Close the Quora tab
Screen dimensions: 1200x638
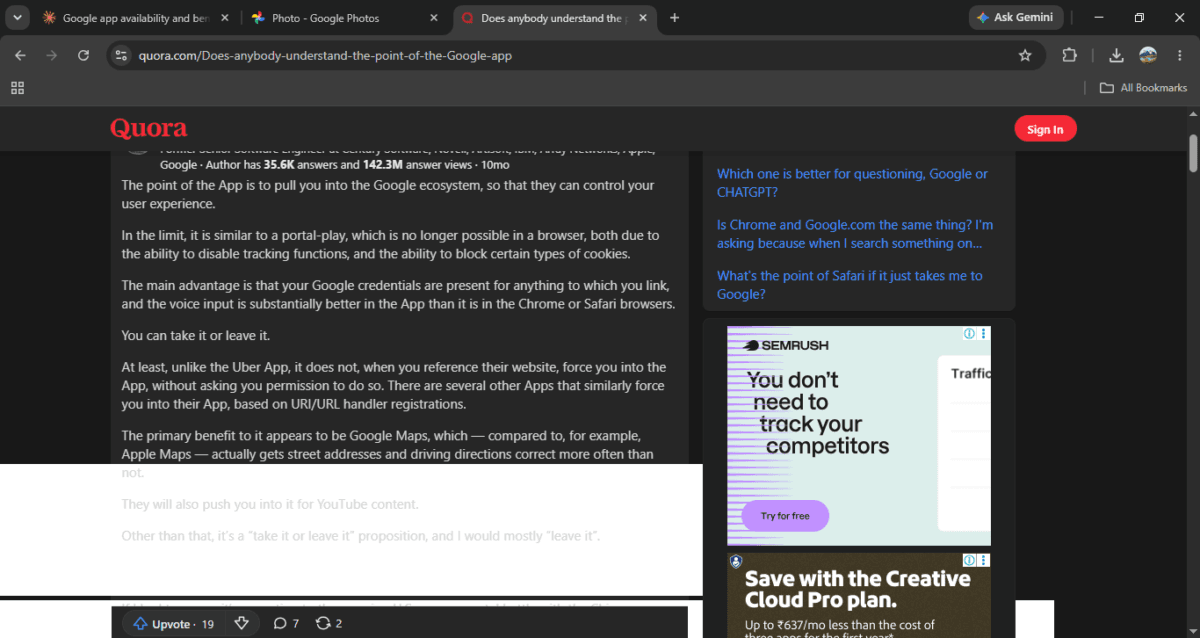pos(641,18)
